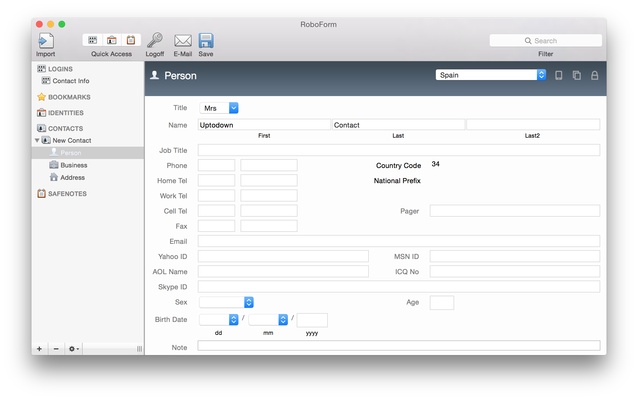The height and width of the screenshot is (400, 638).
Task: Click the Home Tel area code field
Action: (216, 180)
